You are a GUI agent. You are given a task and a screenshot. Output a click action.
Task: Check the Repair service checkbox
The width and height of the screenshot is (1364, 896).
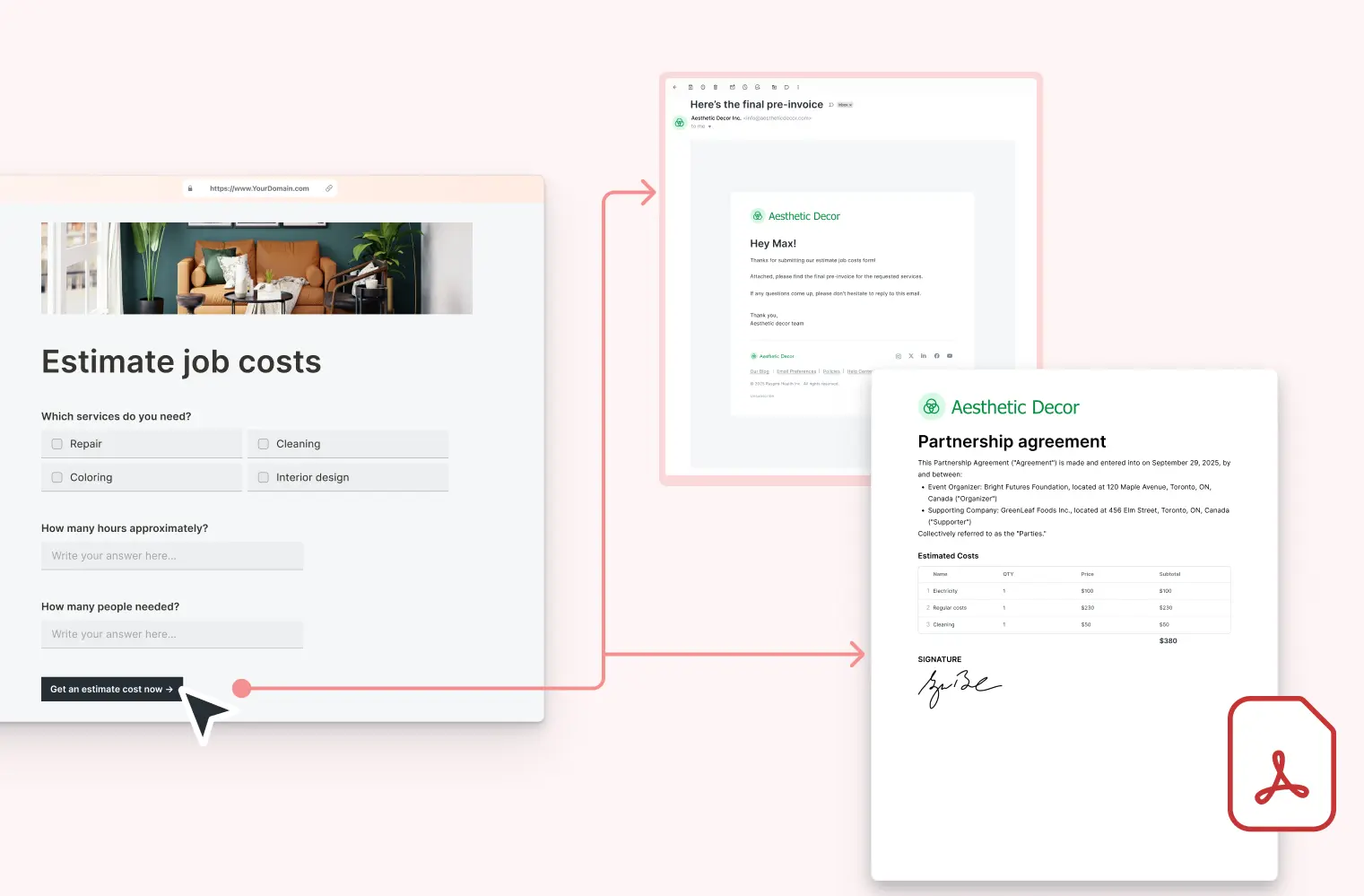(57, 444)
